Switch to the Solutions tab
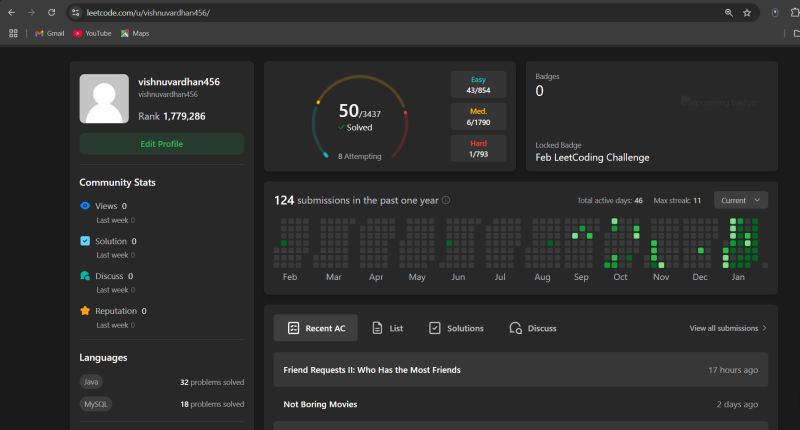 [456, 328]
